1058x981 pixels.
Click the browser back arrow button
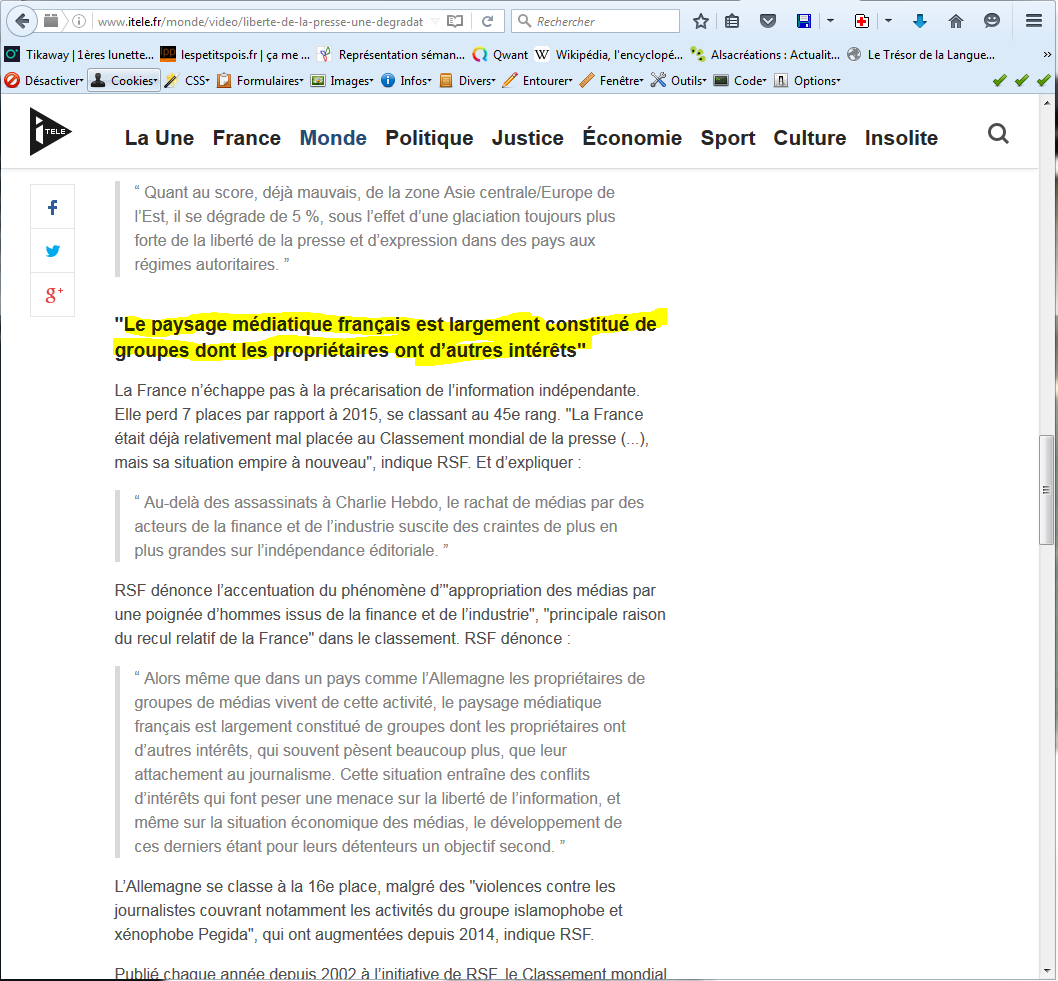coord(23,20)
